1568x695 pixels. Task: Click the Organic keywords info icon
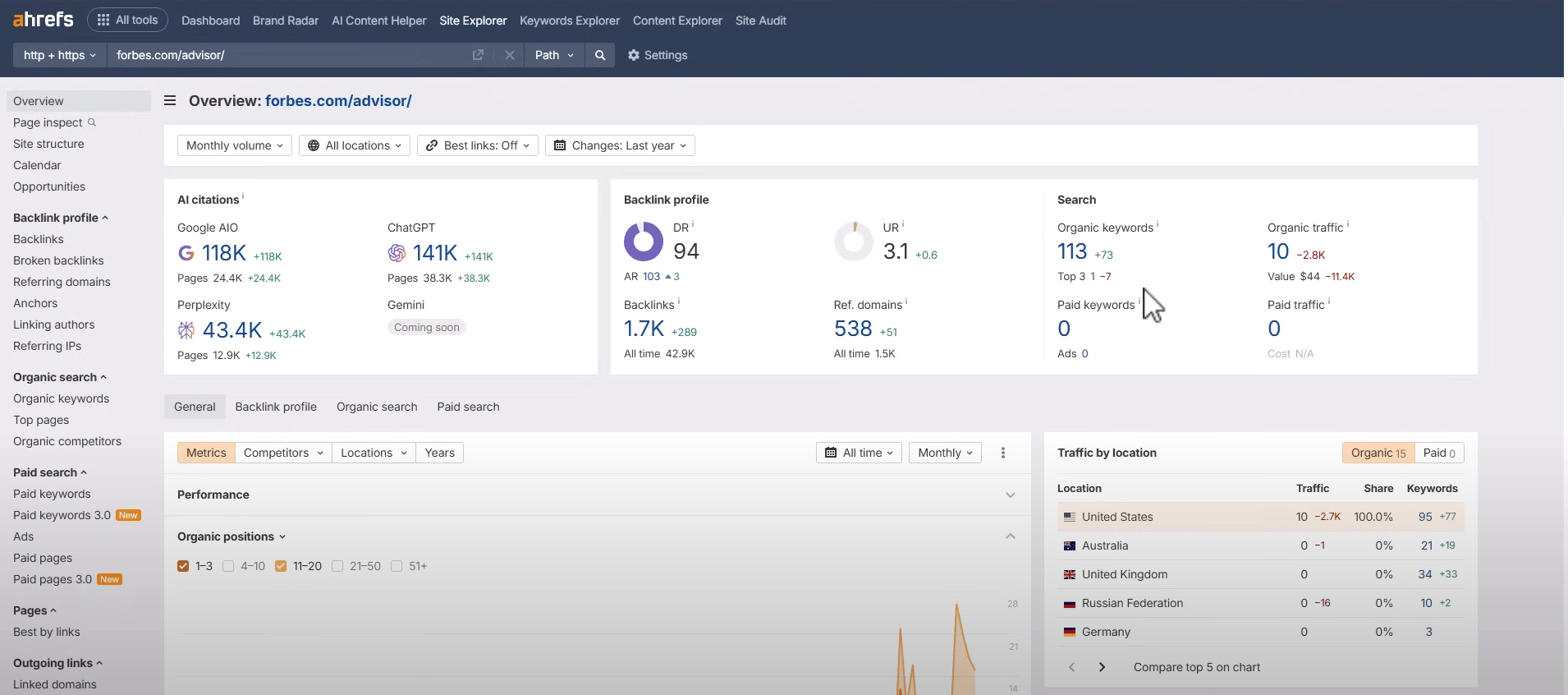click(1158, 224)
